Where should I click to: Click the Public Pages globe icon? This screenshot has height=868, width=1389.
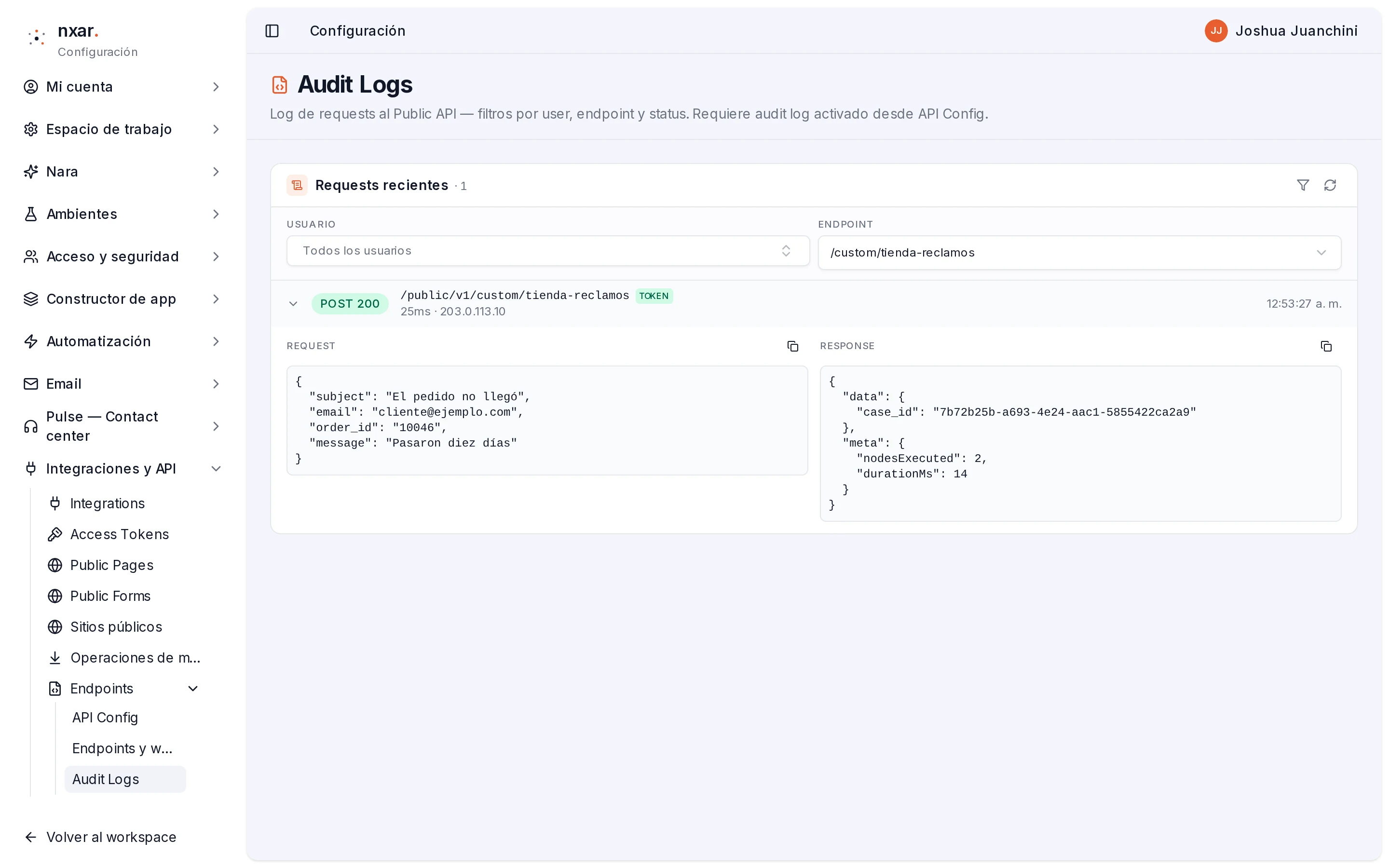point(55,566)
